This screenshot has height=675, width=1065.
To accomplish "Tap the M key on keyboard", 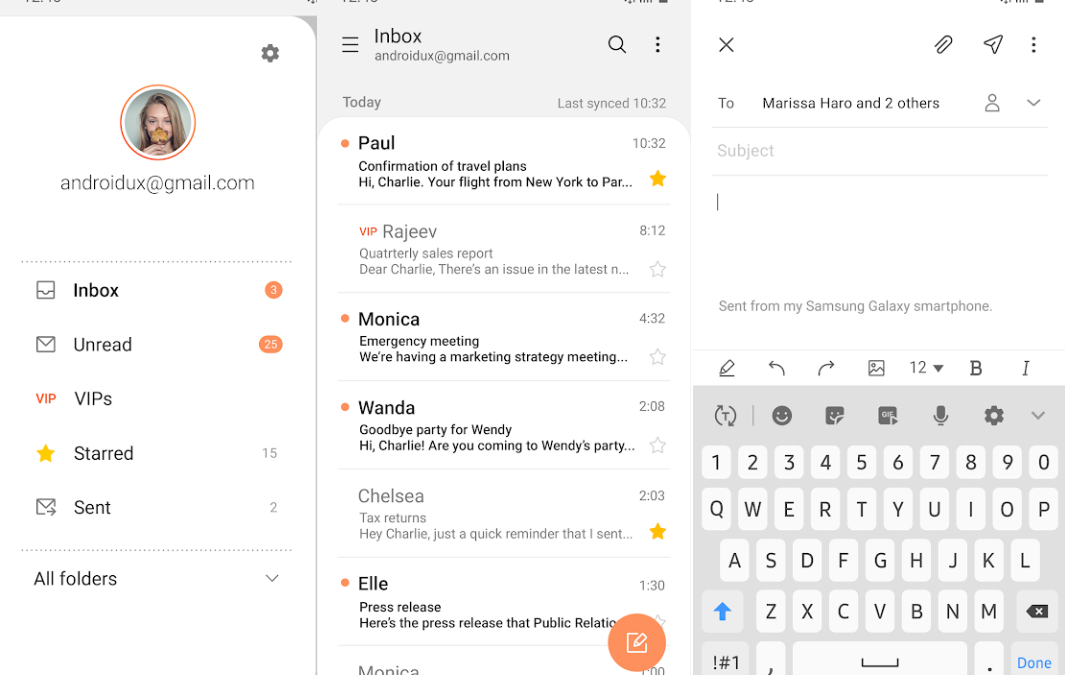I will [x=989, y=611].
